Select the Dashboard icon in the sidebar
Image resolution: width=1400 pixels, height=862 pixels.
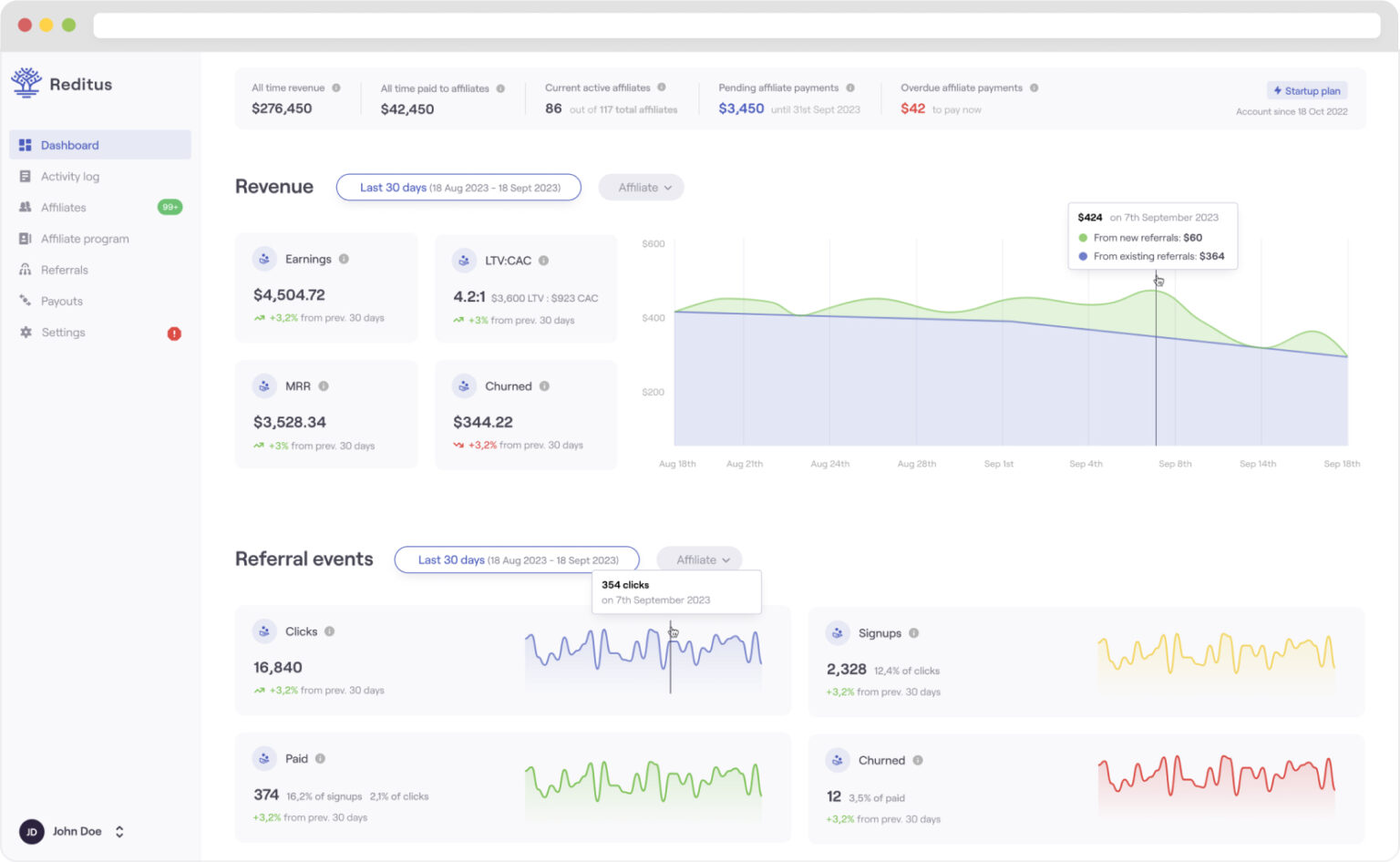coord(25,144)
